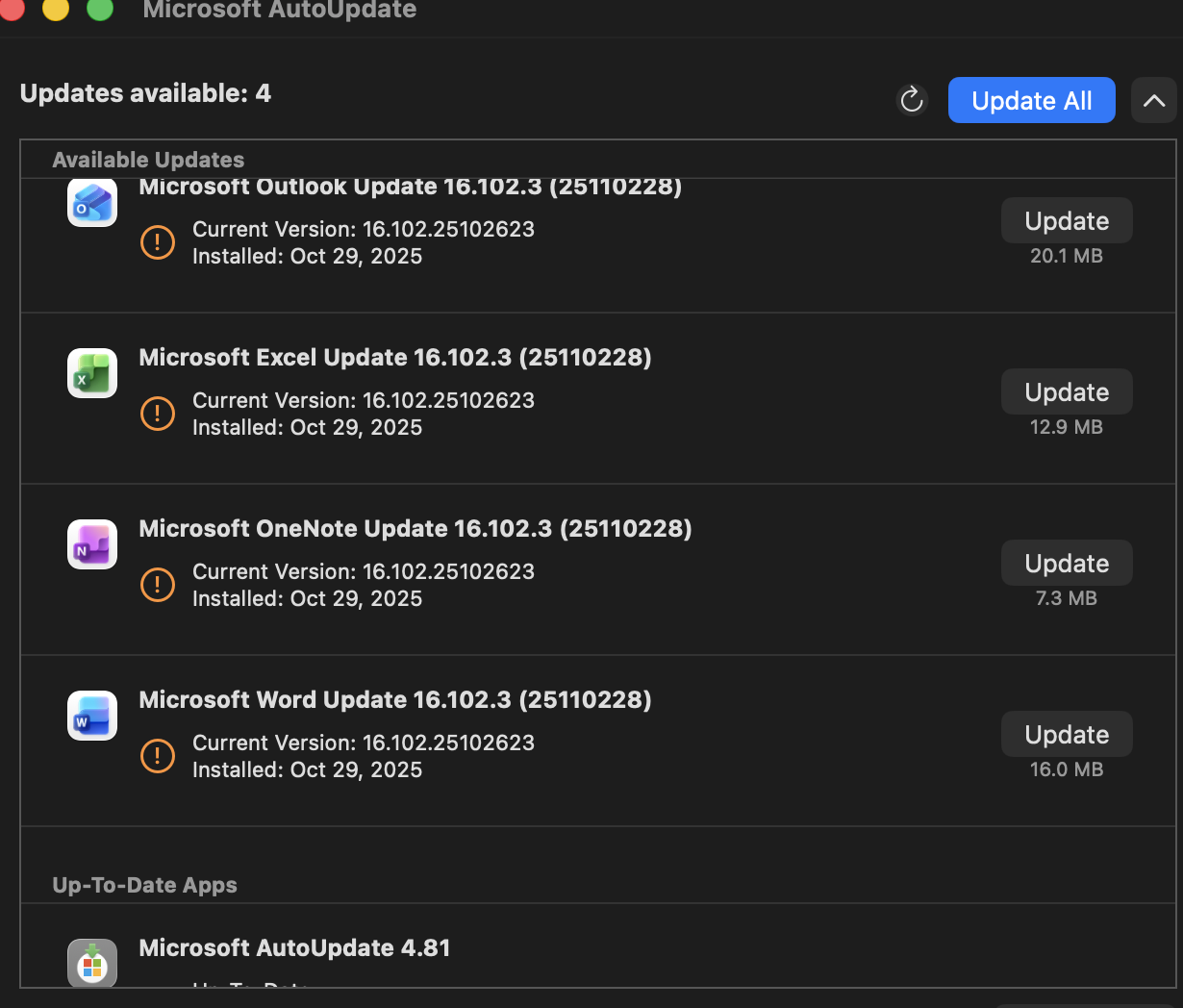1183x1008 pixels.
Task: Update Microsoft OneNote (7.3 MB)
Action: point(1067,564)
